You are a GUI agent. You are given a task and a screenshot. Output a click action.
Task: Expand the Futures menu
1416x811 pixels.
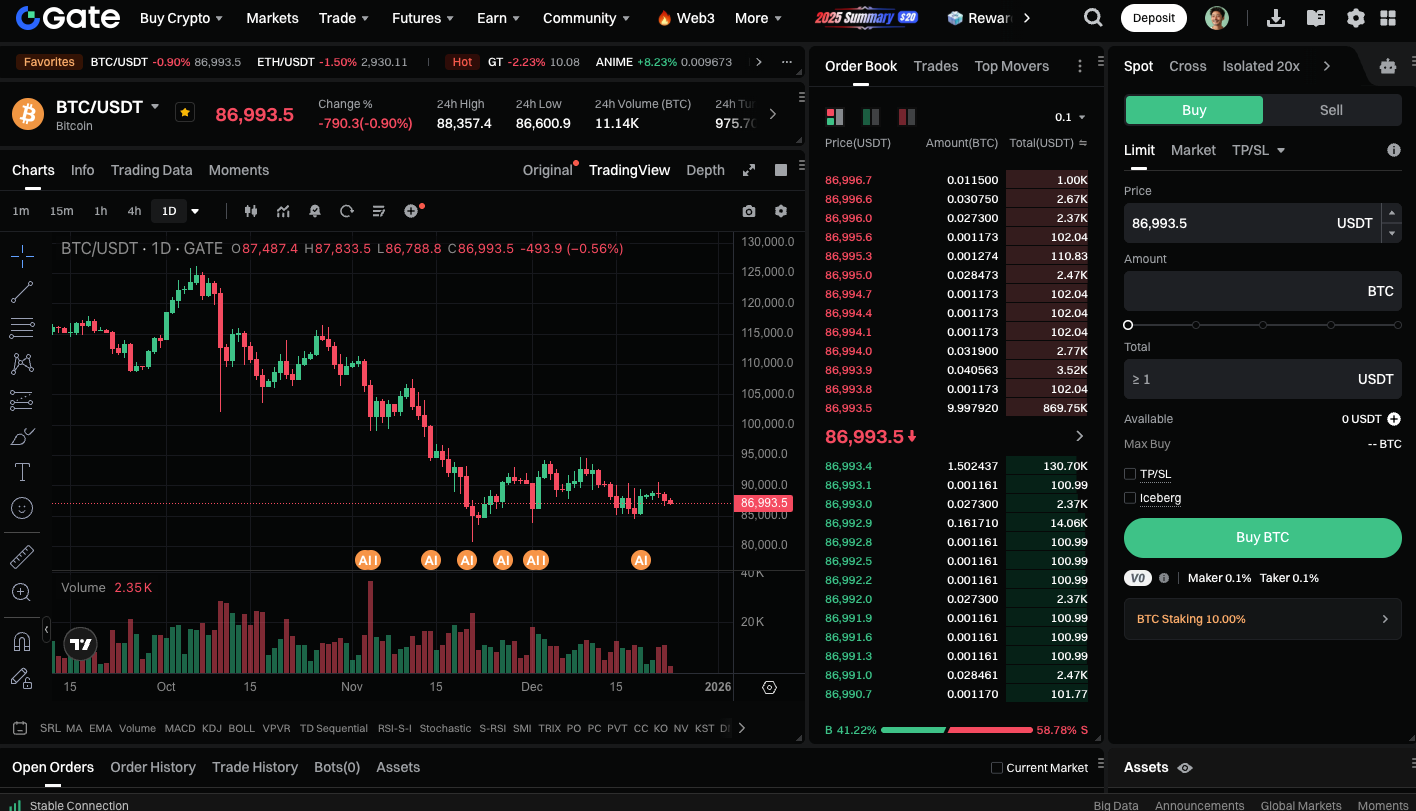422,18
